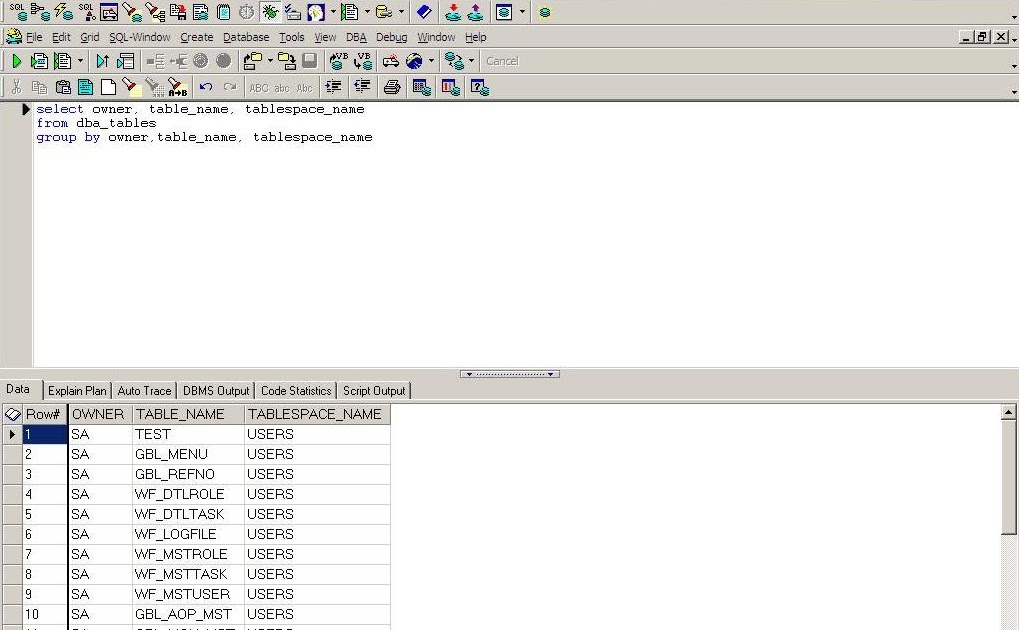The height and width of the screenshot is (630, 1019).
Task: Click the Cancel button
Action: point(502,60)
